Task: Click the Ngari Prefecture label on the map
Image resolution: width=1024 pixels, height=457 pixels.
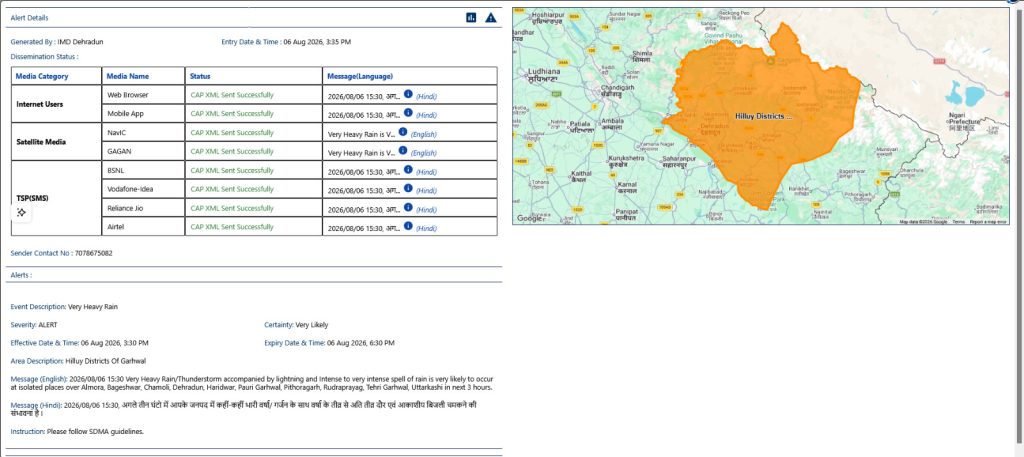Action: pyautogui.click(x=961, y=121)
